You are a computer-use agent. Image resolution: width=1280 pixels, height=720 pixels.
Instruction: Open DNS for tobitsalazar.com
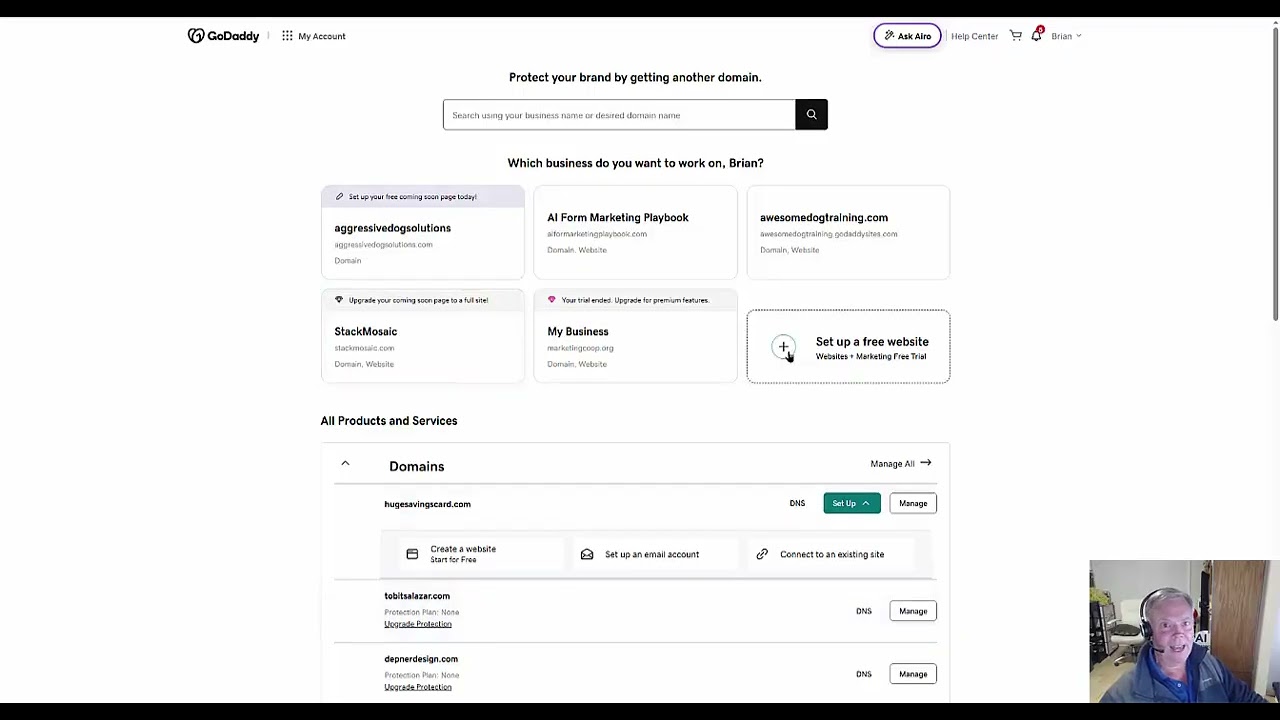(864, 611)
